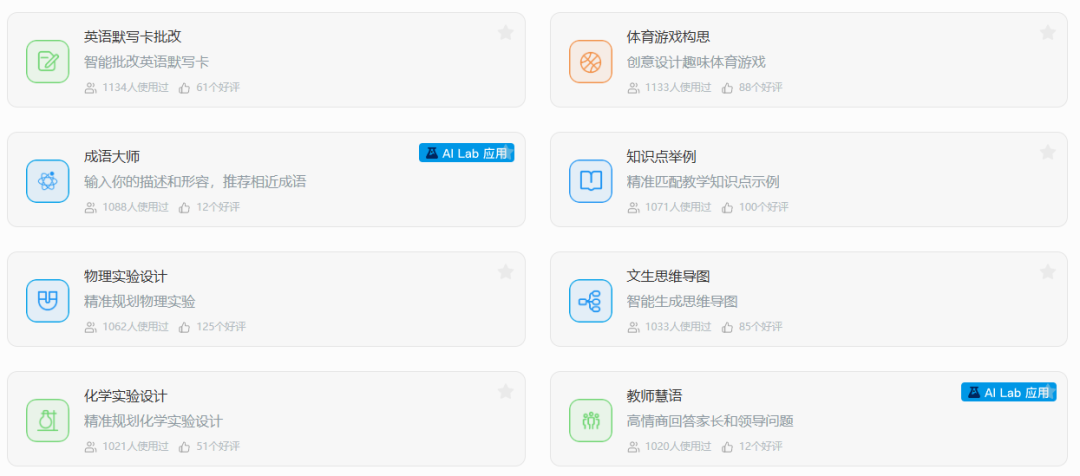This screenshot has width=1080, height=476.
Task: Click the description 创意设计趣味体育游戏
Action: [696, 62]
